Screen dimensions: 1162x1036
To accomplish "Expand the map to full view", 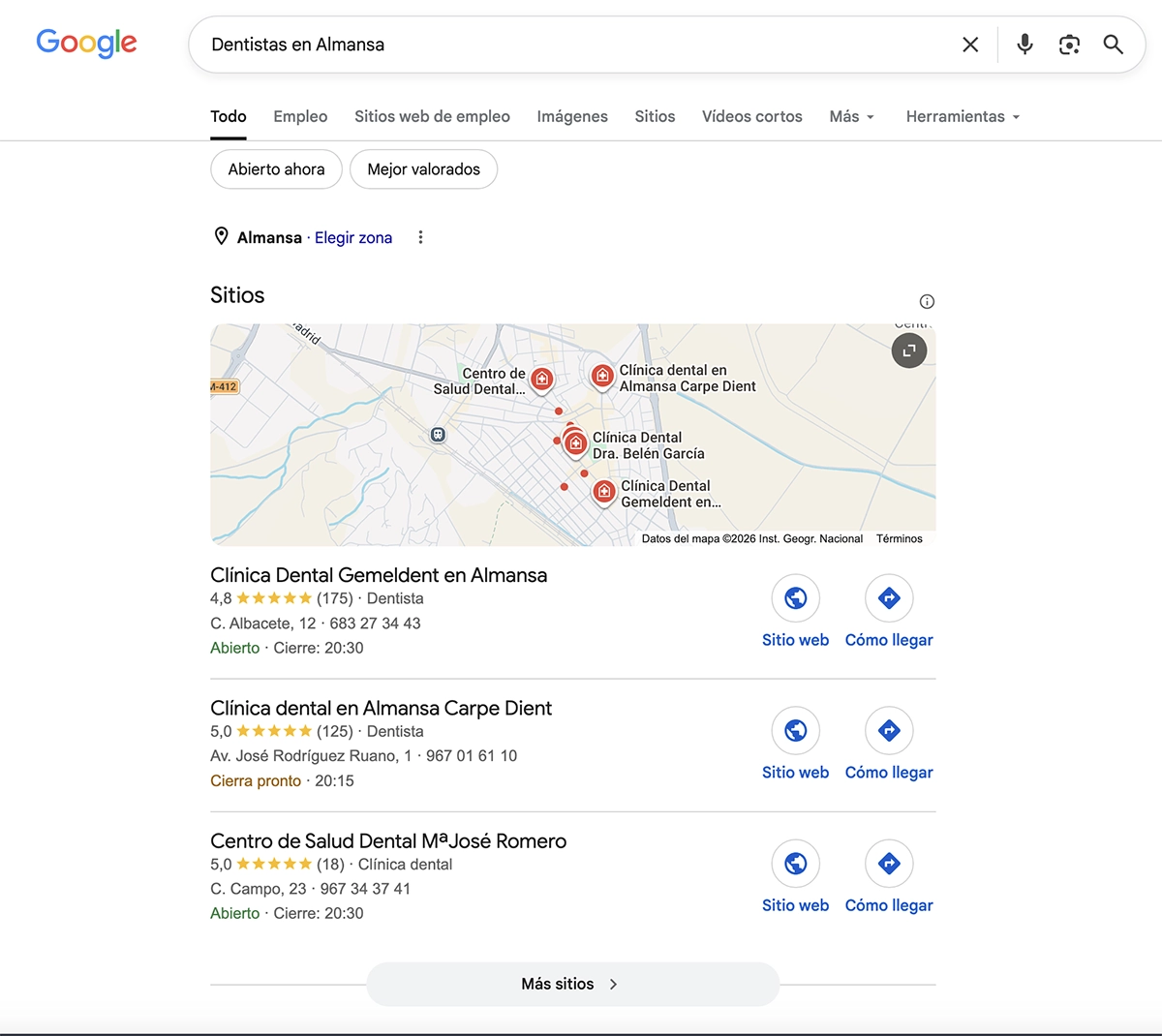I will (909, 350).
